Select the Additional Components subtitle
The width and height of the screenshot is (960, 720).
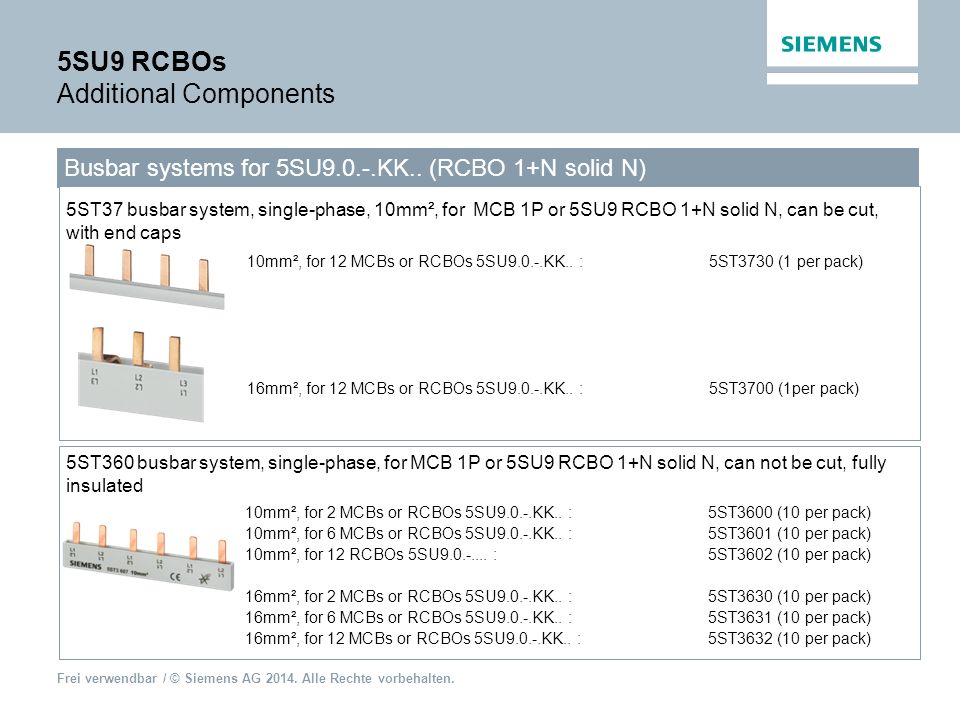point(196,94)
